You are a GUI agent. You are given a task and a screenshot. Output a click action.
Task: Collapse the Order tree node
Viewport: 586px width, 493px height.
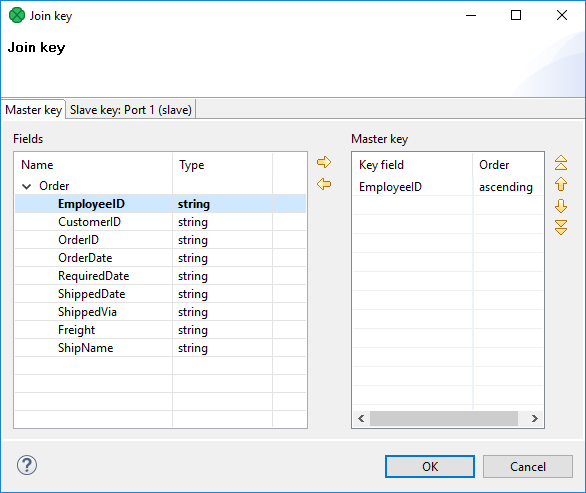tap(27, 186)
